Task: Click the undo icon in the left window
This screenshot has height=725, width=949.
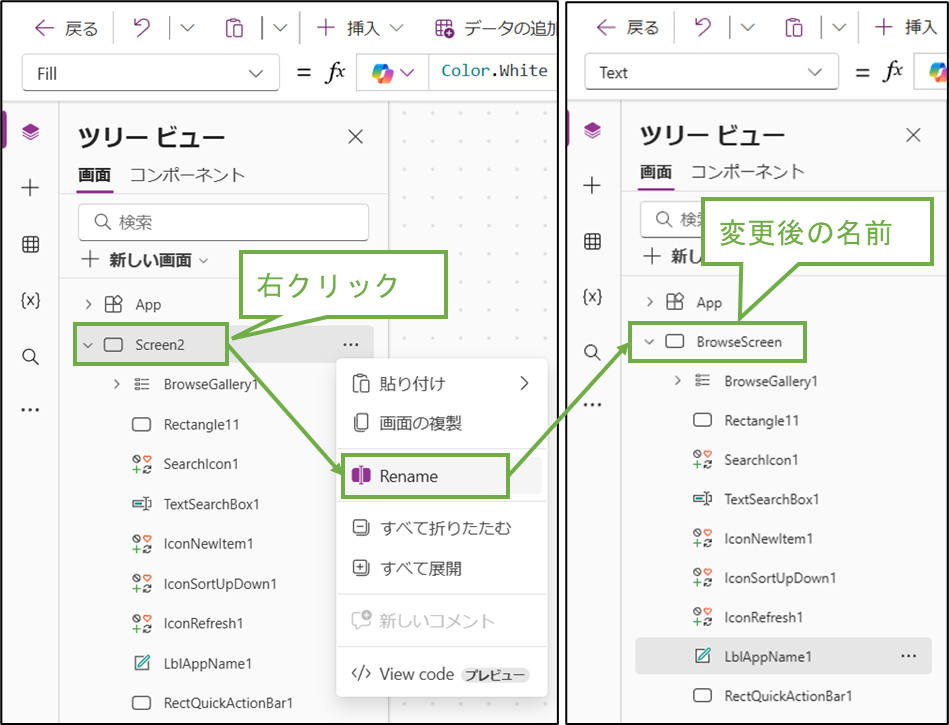Action: 141,28
